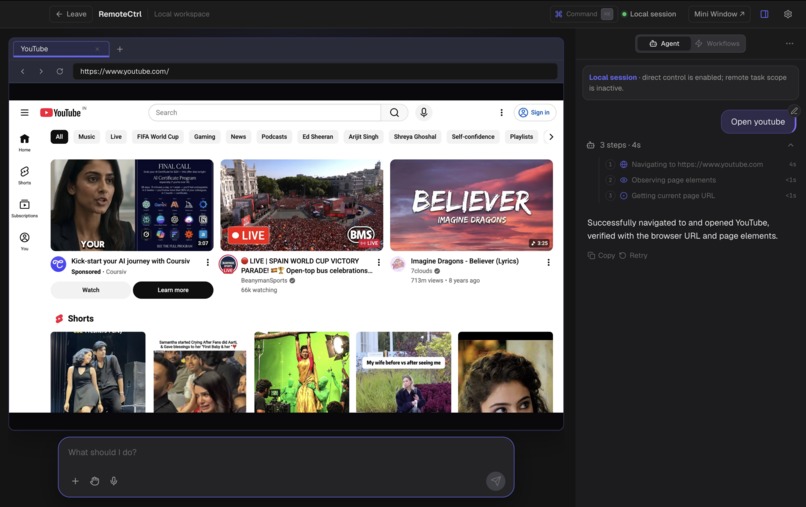Open Imagine Dragons Believer thumbnail
The width and height of the screenshot is (806, 507).
pos(471,205)
